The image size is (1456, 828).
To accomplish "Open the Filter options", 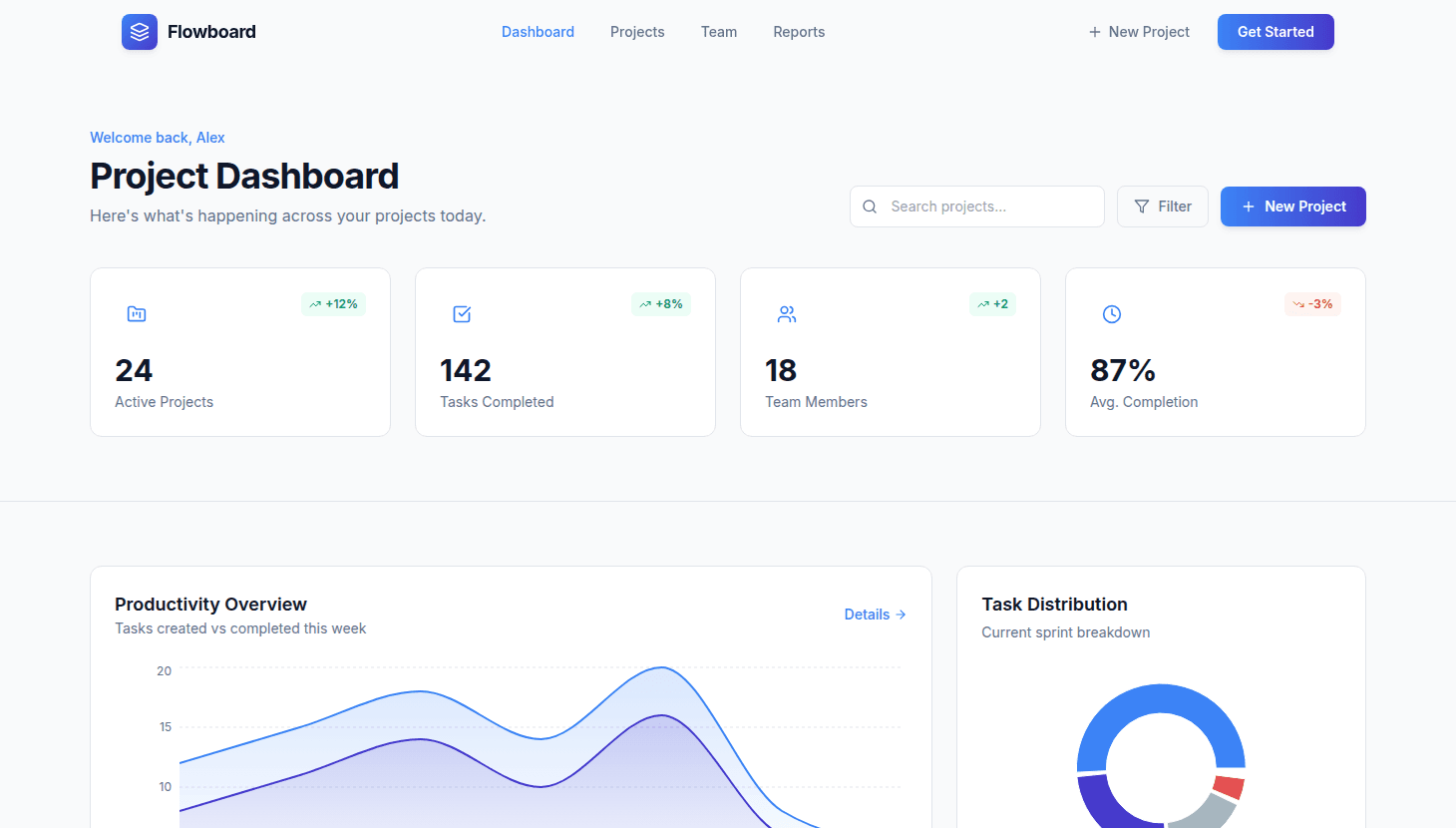I will tap(1163, 207).
